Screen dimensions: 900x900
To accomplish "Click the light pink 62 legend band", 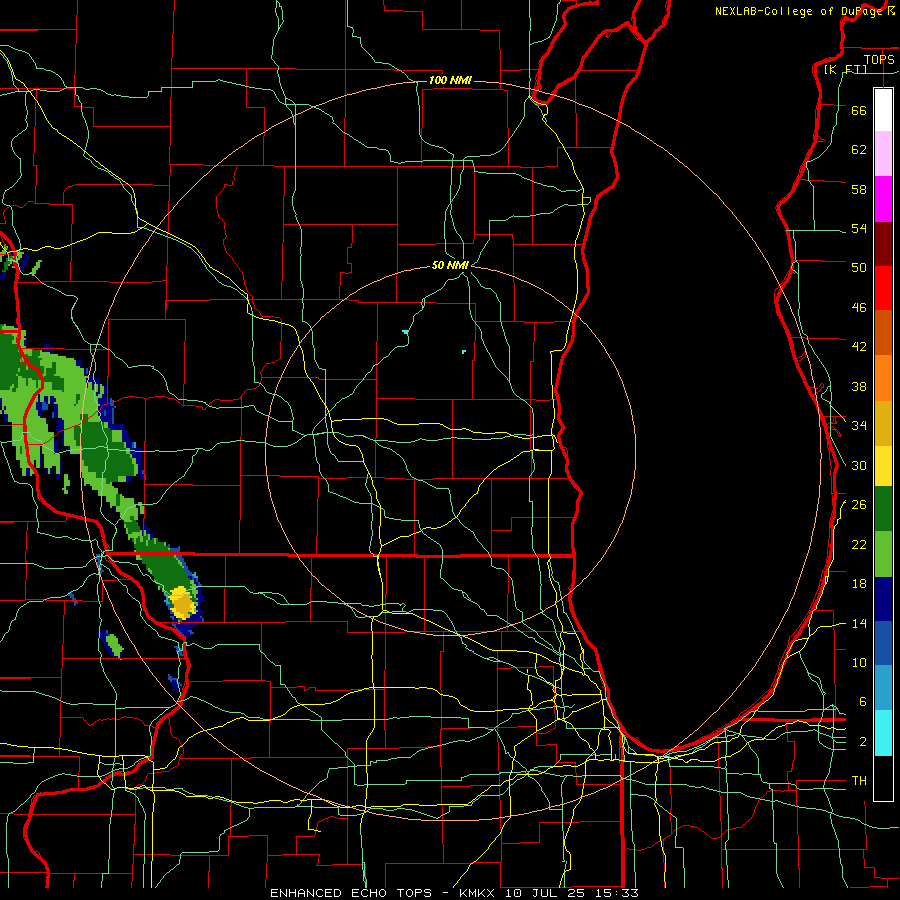I will pos(883,153).
